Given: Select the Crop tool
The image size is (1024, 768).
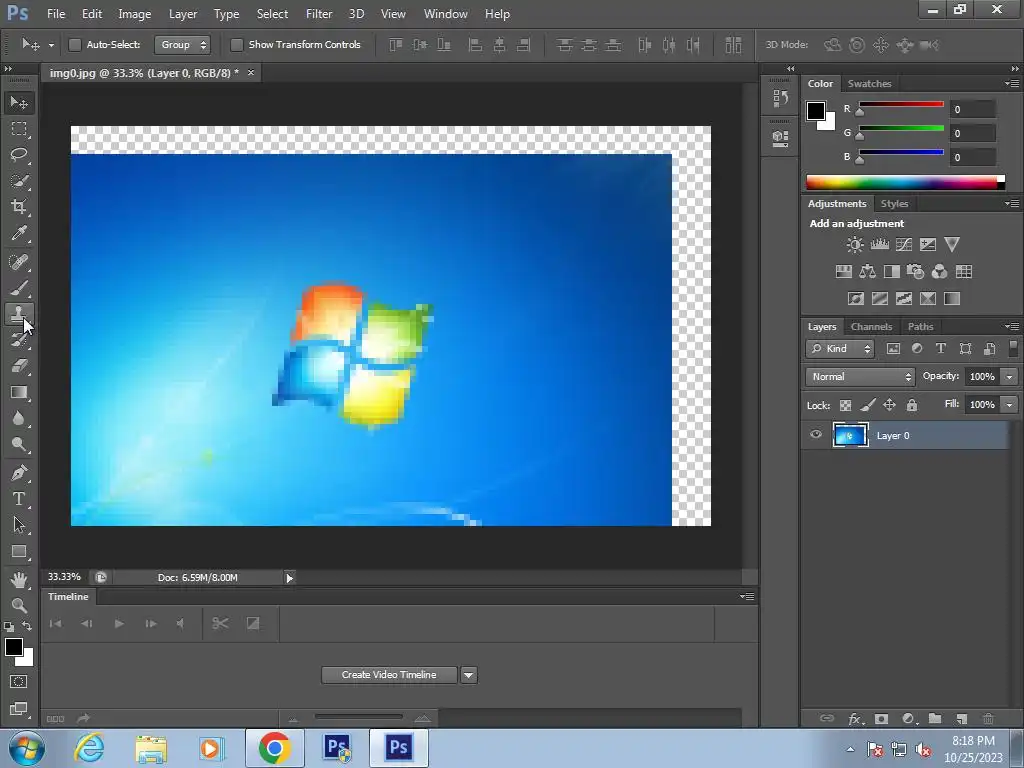Looking at the screenshot, I should click(x=19, y=207).
